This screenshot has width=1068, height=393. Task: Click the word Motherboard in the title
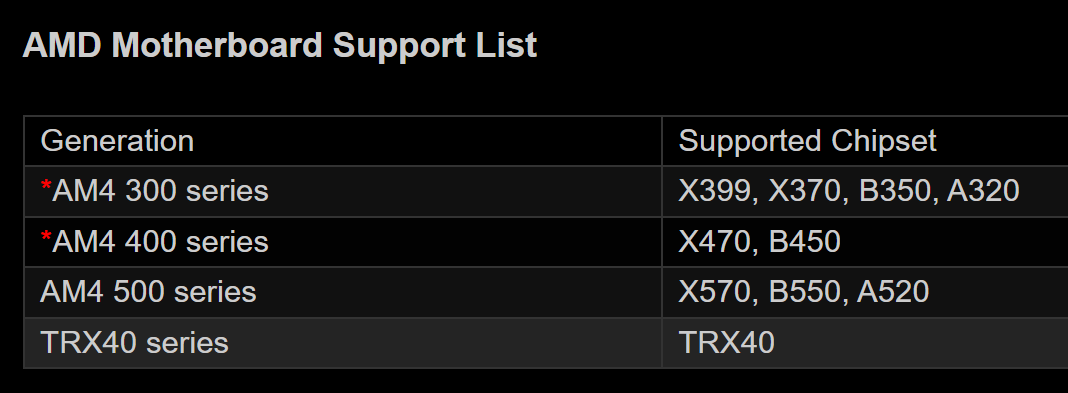217,46
